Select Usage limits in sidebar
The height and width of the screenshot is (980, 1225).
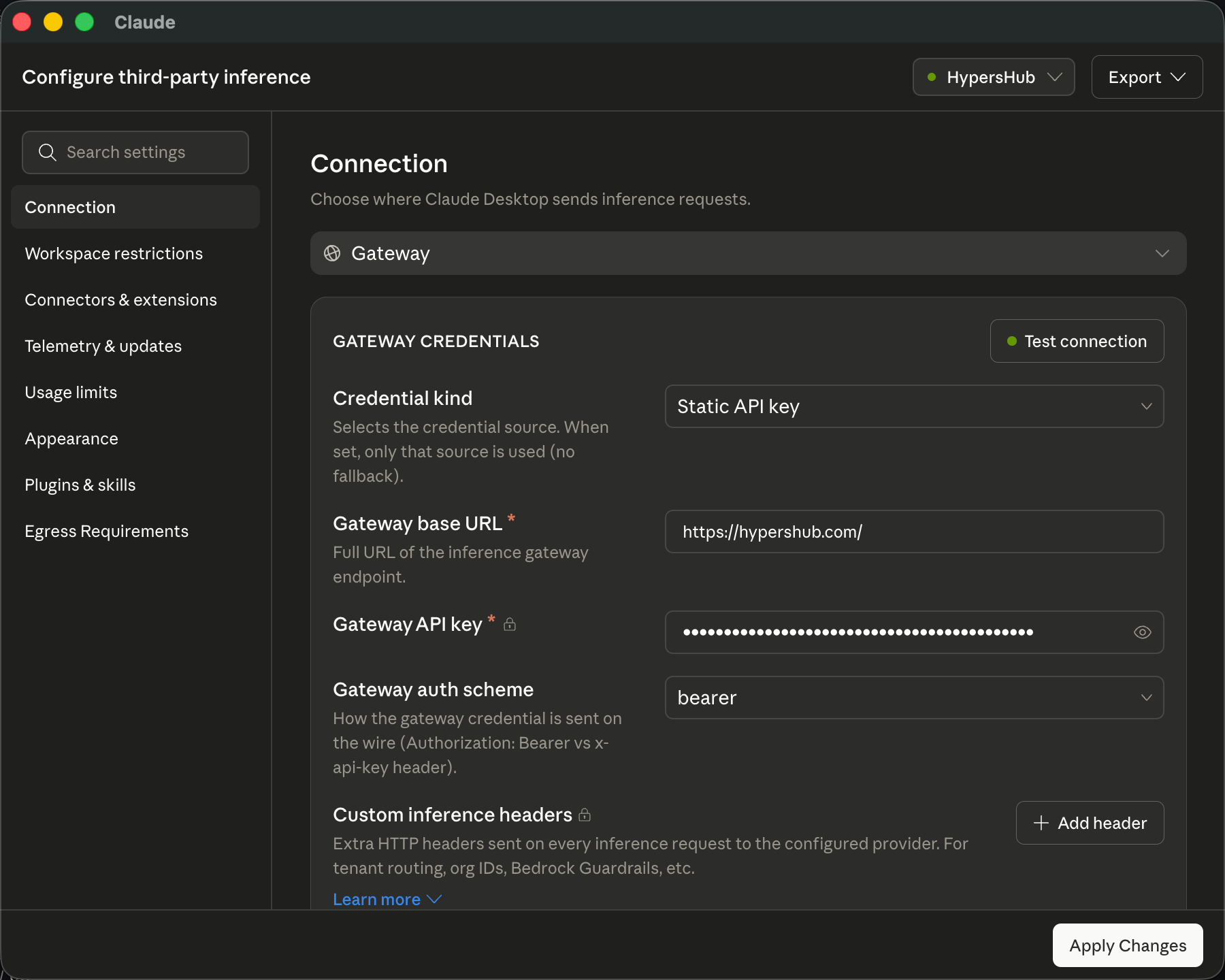pos(135,392)
